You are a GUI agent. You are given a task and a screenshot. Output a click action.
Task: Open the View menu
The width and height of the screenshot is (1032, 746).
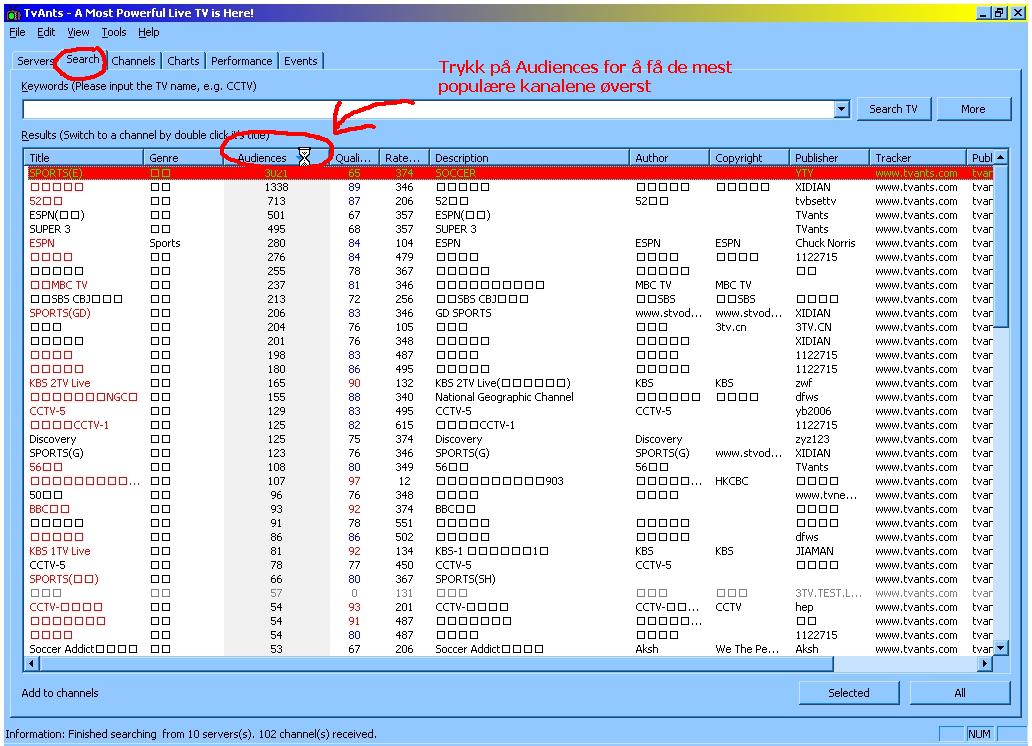[x=78, y=32]
